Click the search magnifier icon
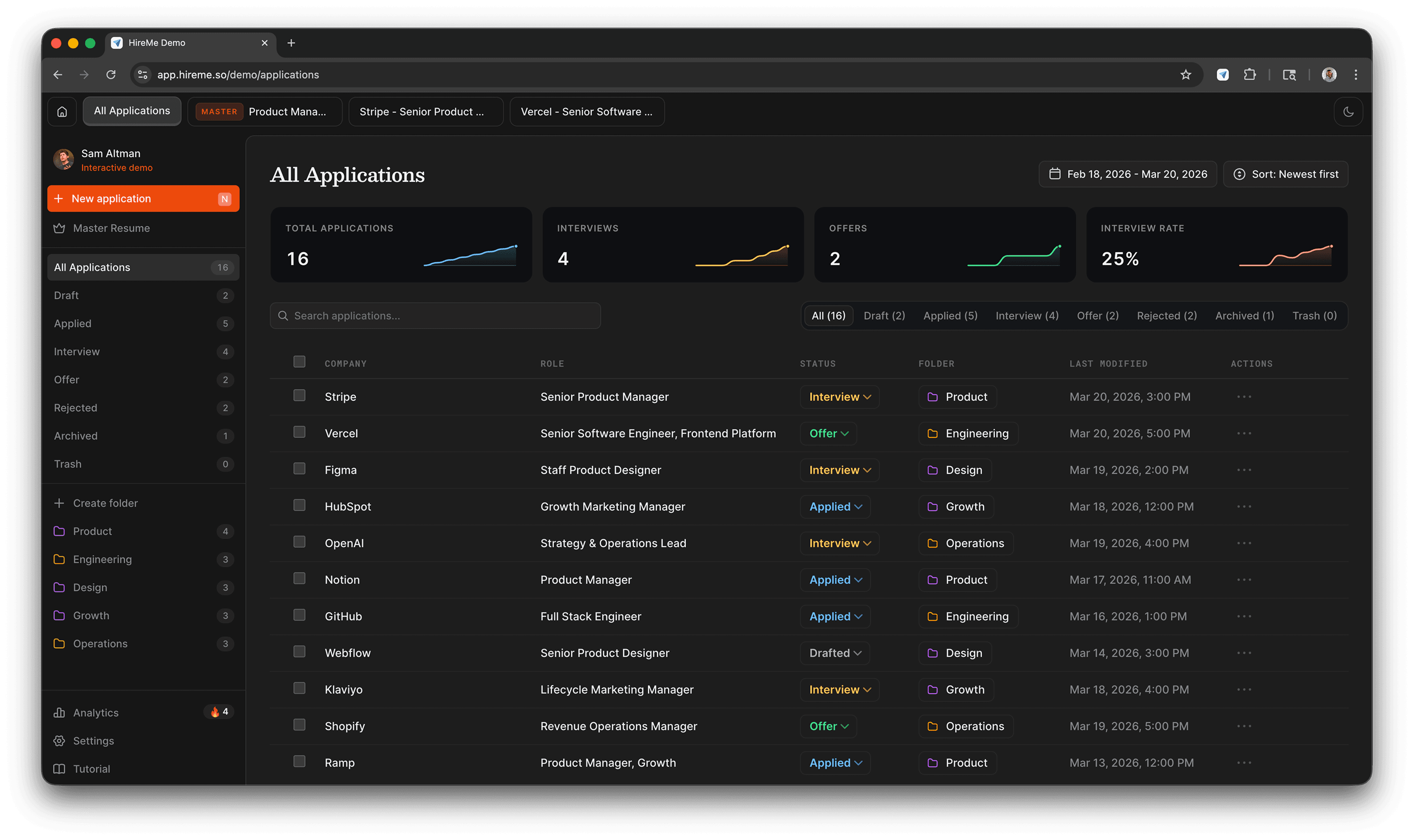The height and width of the screenshot is (840, 1414). [284, 315]
